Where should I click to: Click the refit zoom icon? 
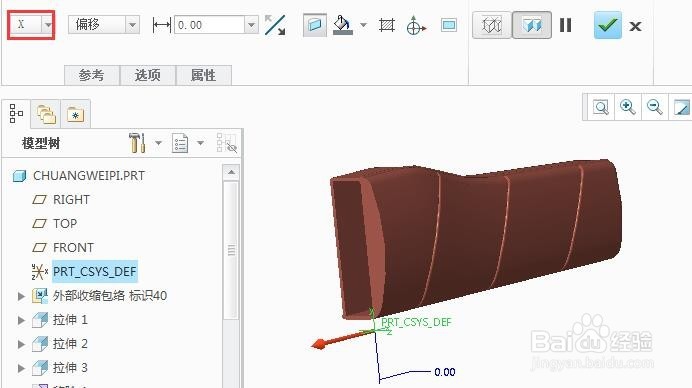(x=600, y=107)
